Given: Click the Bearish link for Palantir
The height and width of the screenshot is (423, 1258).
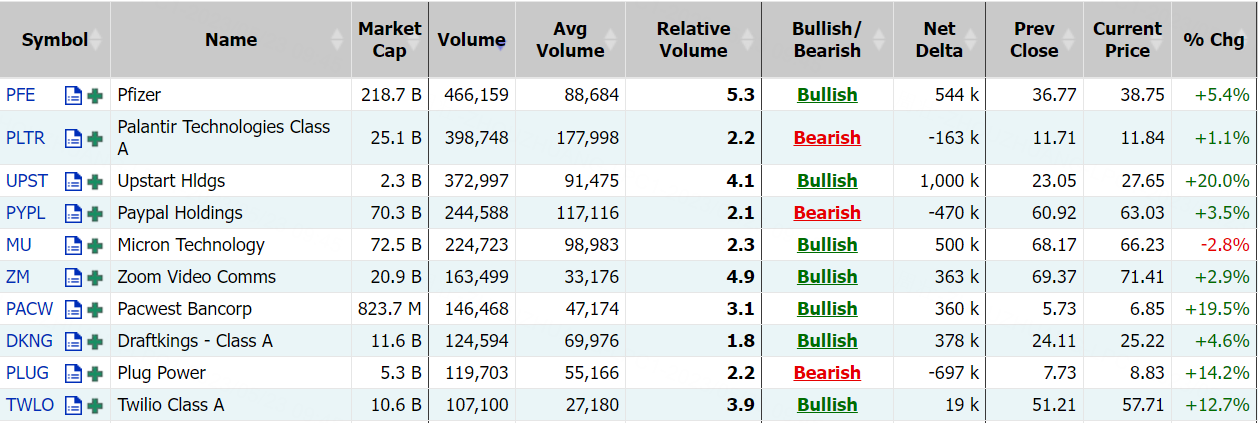Looking at the screenshot, I should (827, 138).
